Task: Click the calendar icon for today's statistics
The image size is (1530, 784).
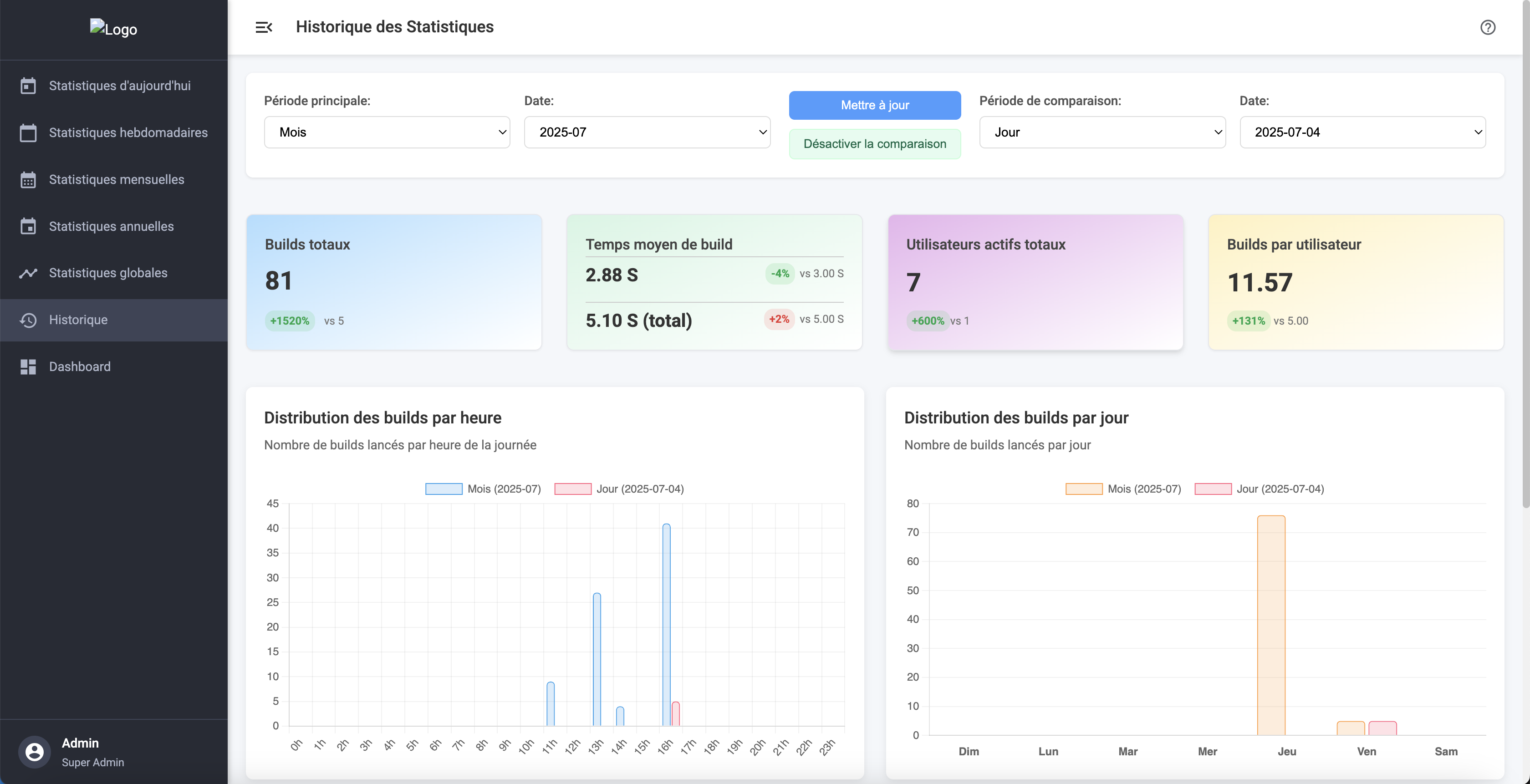Action: pyautogui.click(x=28, y=86)
